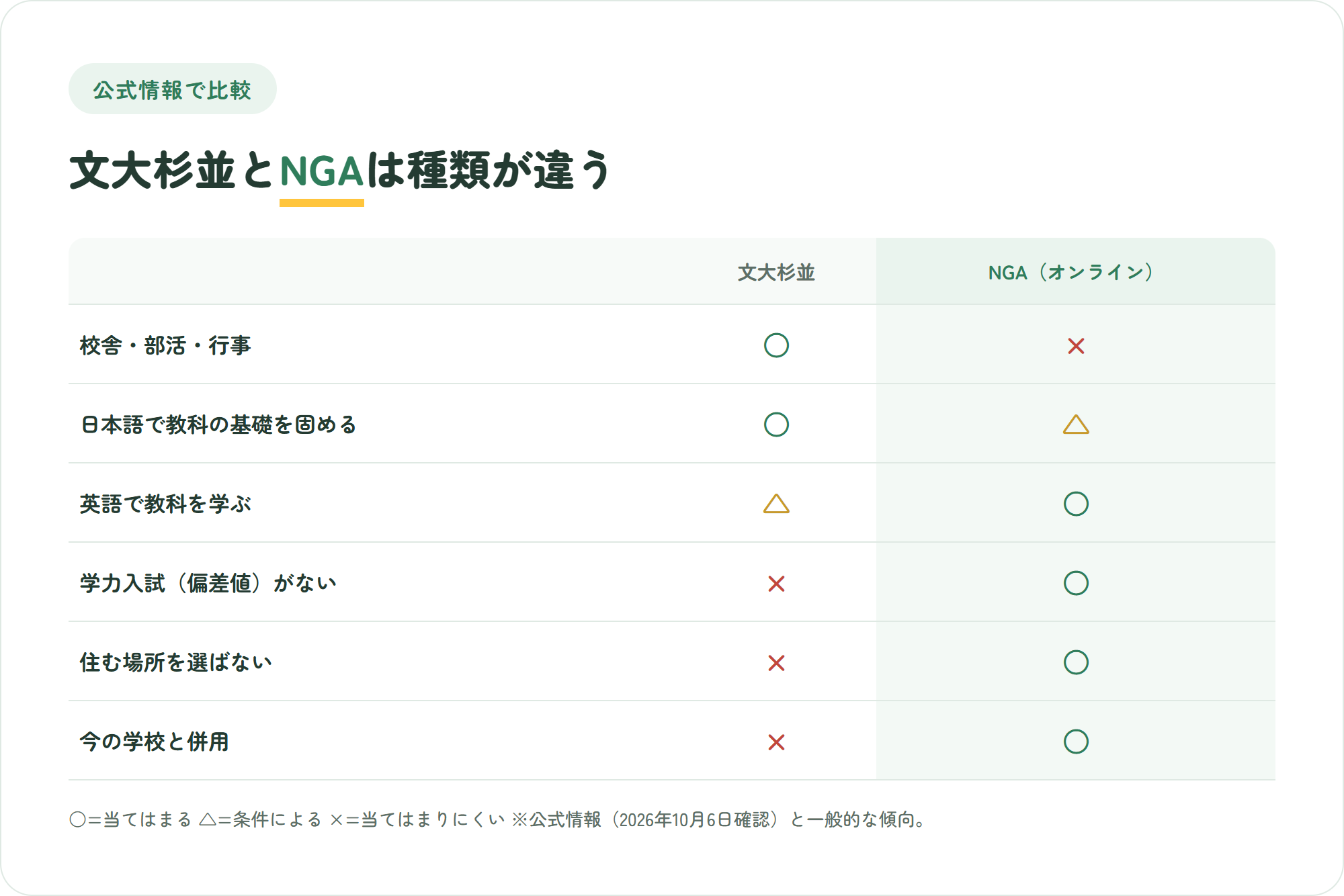The width and height of the screenshot is (1344, 896).
Task: Click the 学力入試（偏差値）がない row label
Action: 208,583
